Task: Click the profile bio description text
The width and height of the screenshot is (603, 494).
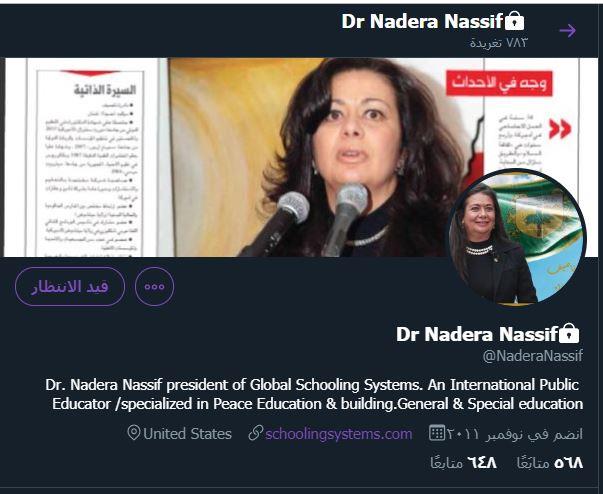Action: coord(314,394)
